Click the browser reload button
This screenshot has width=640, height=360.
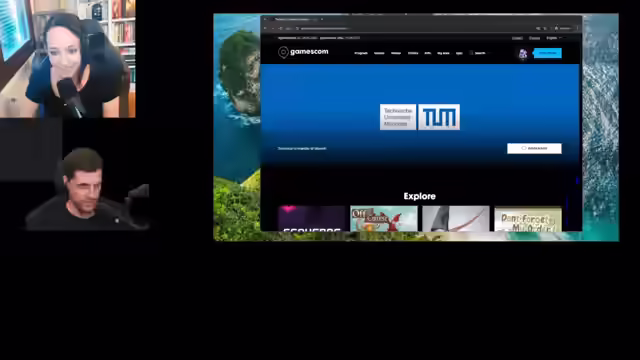point(280,29)
